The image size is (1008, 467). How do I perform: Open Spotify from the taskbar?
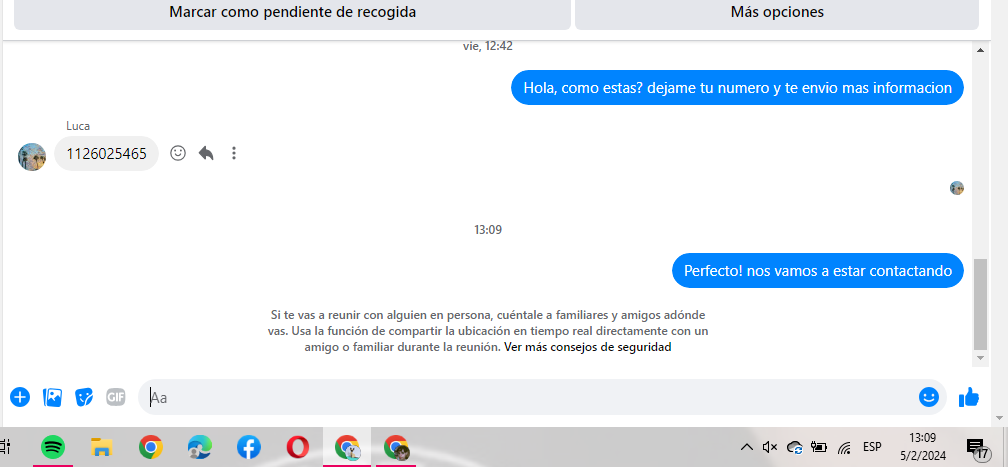(53, 447)
